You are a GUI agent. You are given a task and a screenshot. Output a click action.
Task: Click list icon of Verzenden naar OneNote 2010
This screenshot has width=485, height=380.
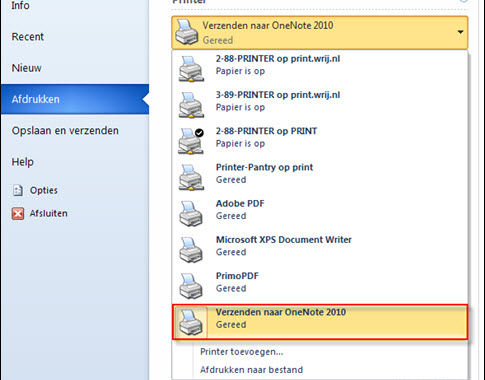[x=191, y=322]
